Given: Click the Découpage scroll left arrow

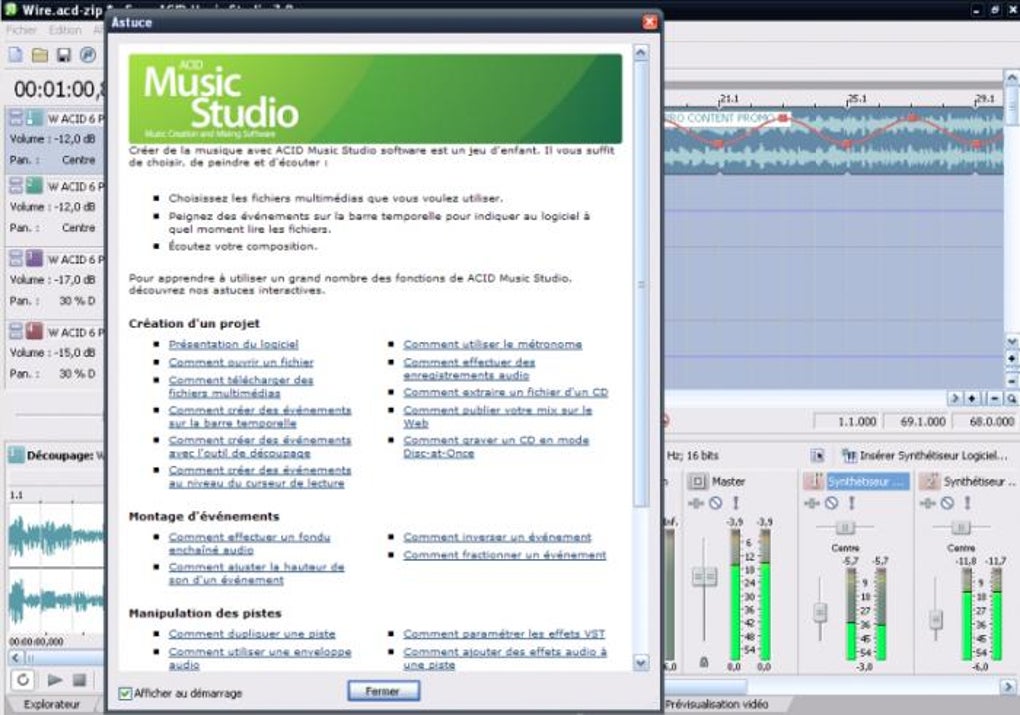Looking at the screenshot, I should [x=16, y=658].
